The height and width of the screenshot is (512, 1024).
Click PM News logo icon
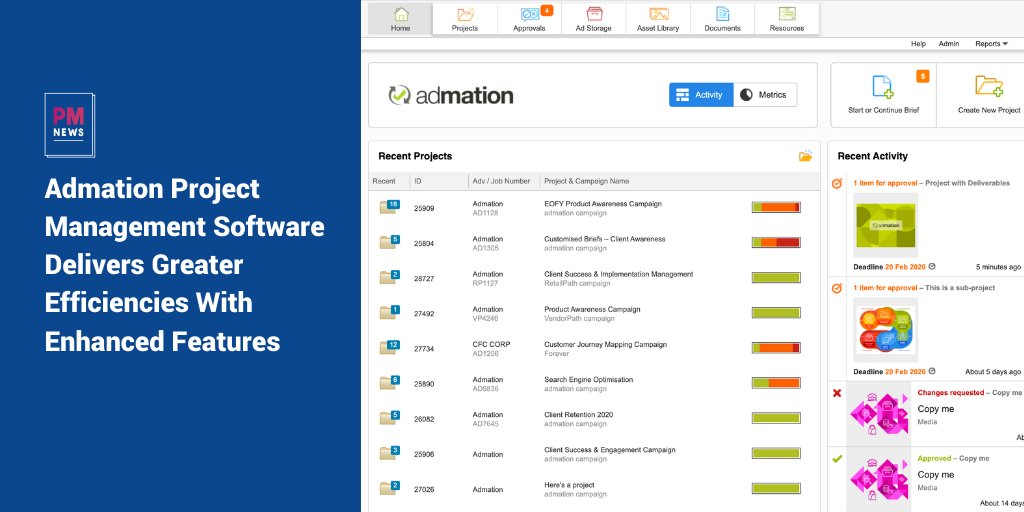tap(69, 125)
